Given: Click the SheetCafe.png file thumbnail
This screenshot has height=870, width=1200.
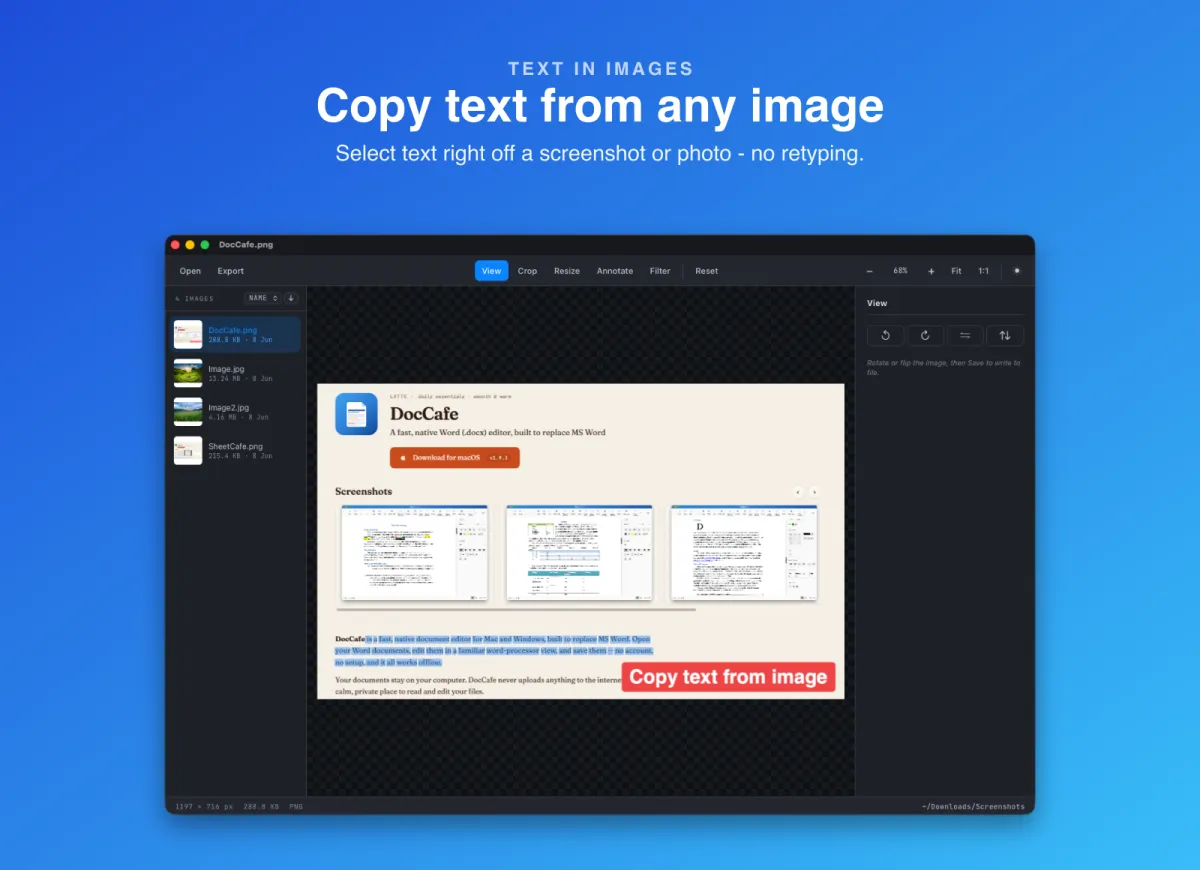Looking at the screenshot, I should coord(188,451).
